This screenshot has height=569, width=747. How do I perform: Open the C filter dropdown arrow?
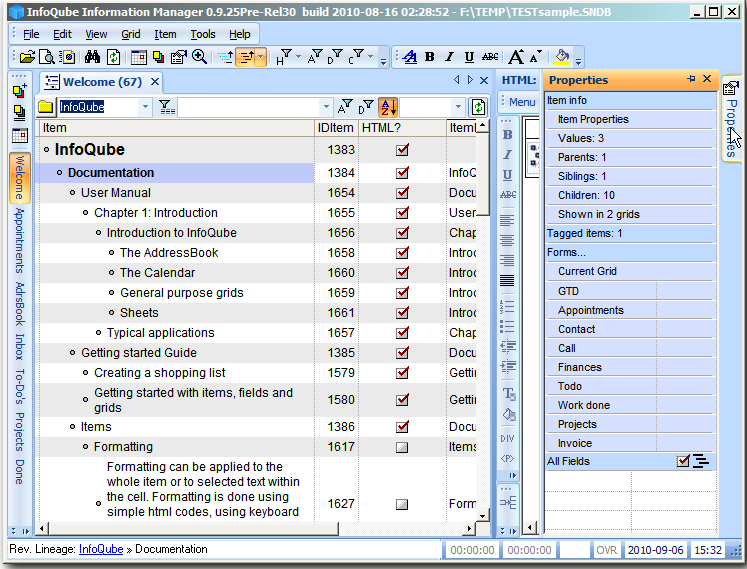pyautogui.click(x=370, y=57)
